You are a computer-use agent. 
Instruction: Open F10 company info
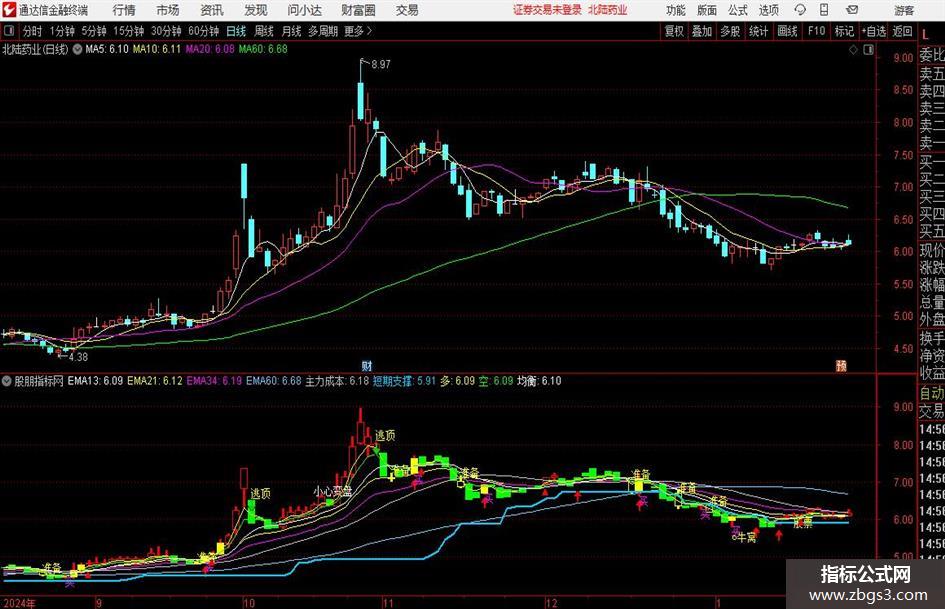coord(816,31)
